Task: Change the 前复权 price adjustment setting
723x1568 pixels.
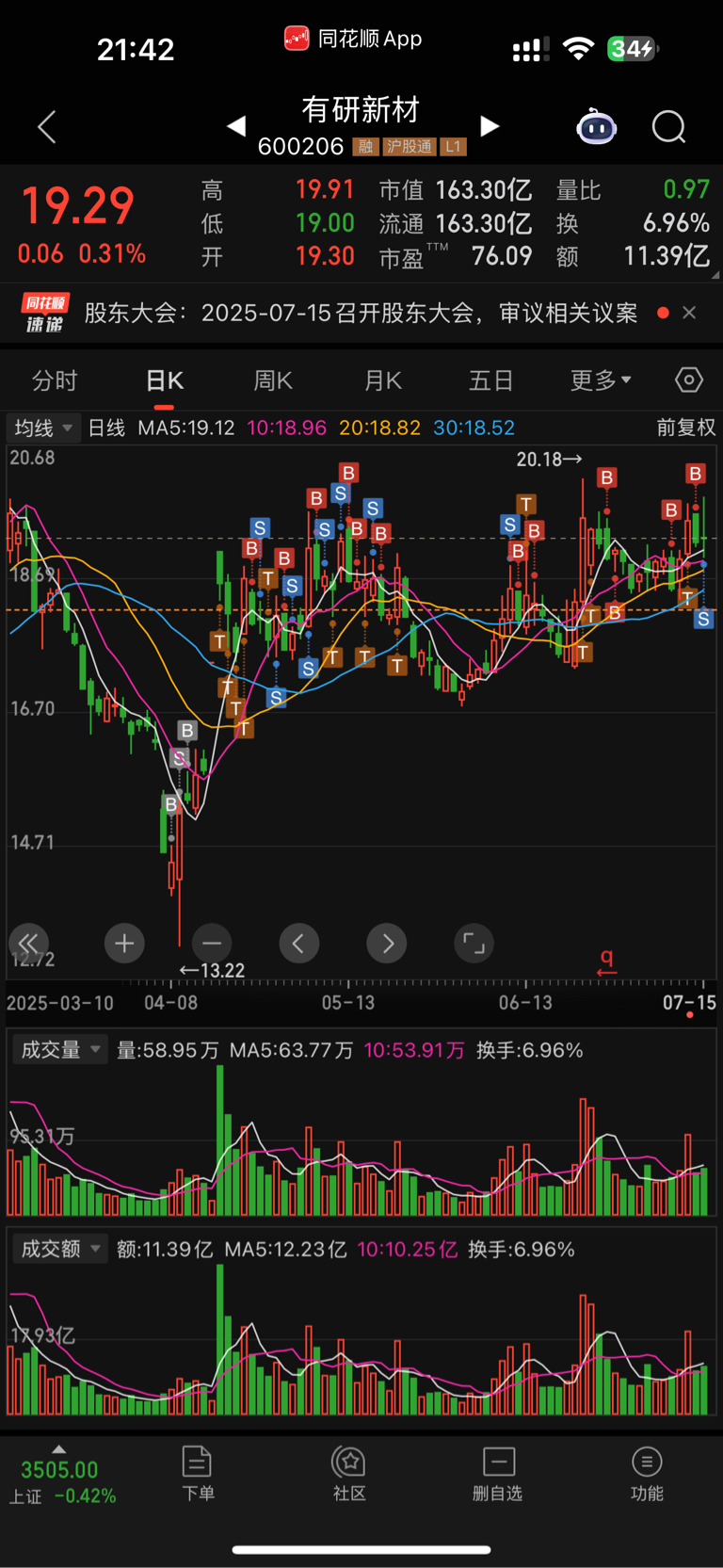Action: point(685,428)
